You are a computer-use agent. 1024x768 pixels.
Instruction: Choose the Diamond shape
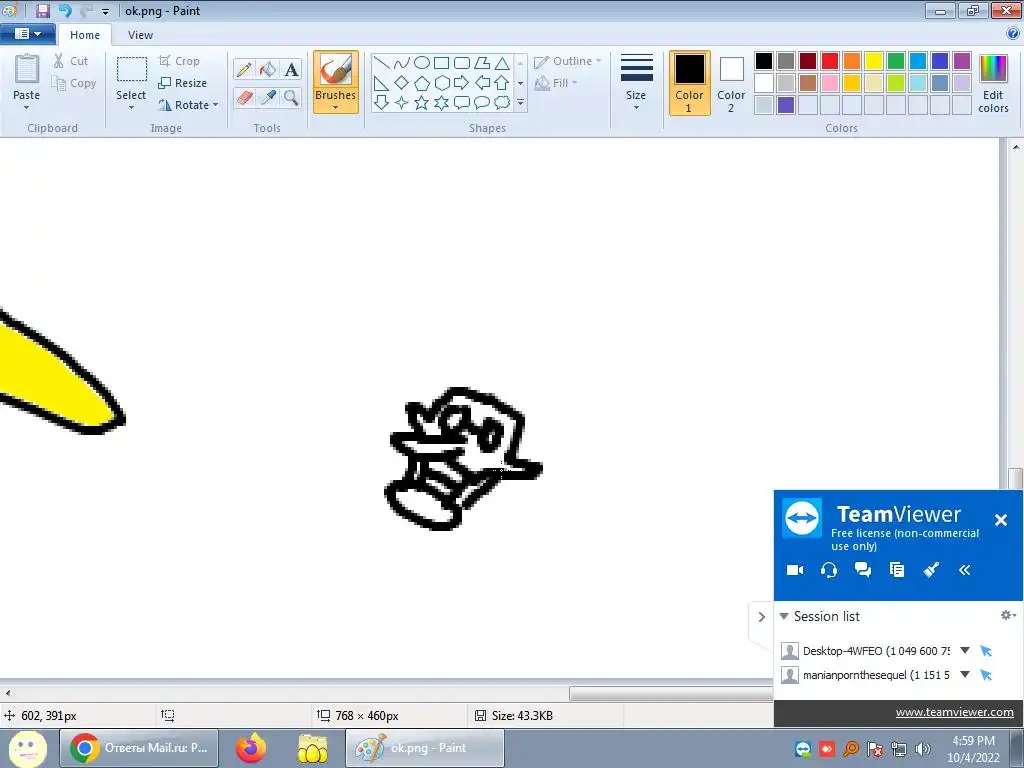pyautogui.click(x=402, y=83)
